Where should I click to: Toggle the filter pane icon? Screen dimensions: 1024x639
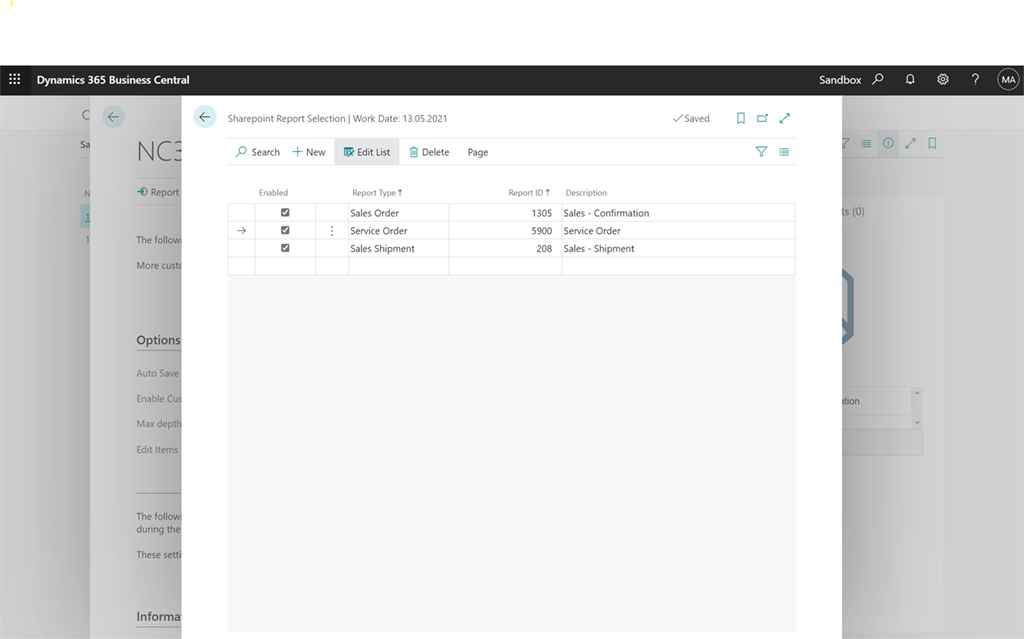[761, 152]
